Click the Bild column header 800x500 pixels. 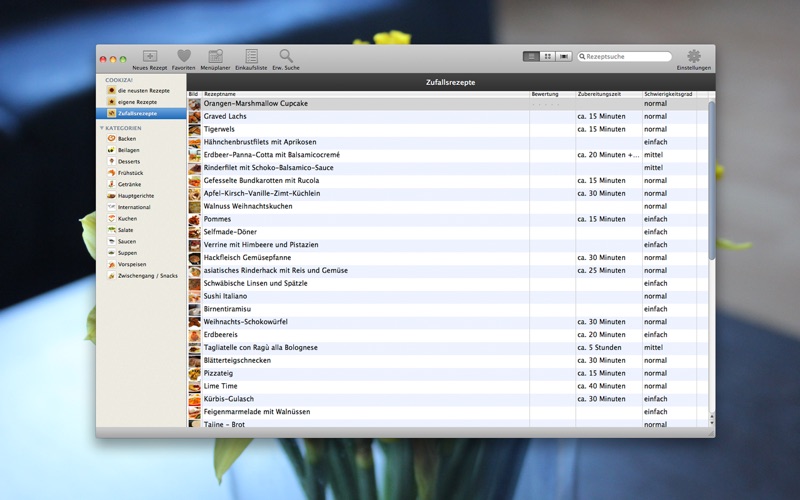click(194, 94)
